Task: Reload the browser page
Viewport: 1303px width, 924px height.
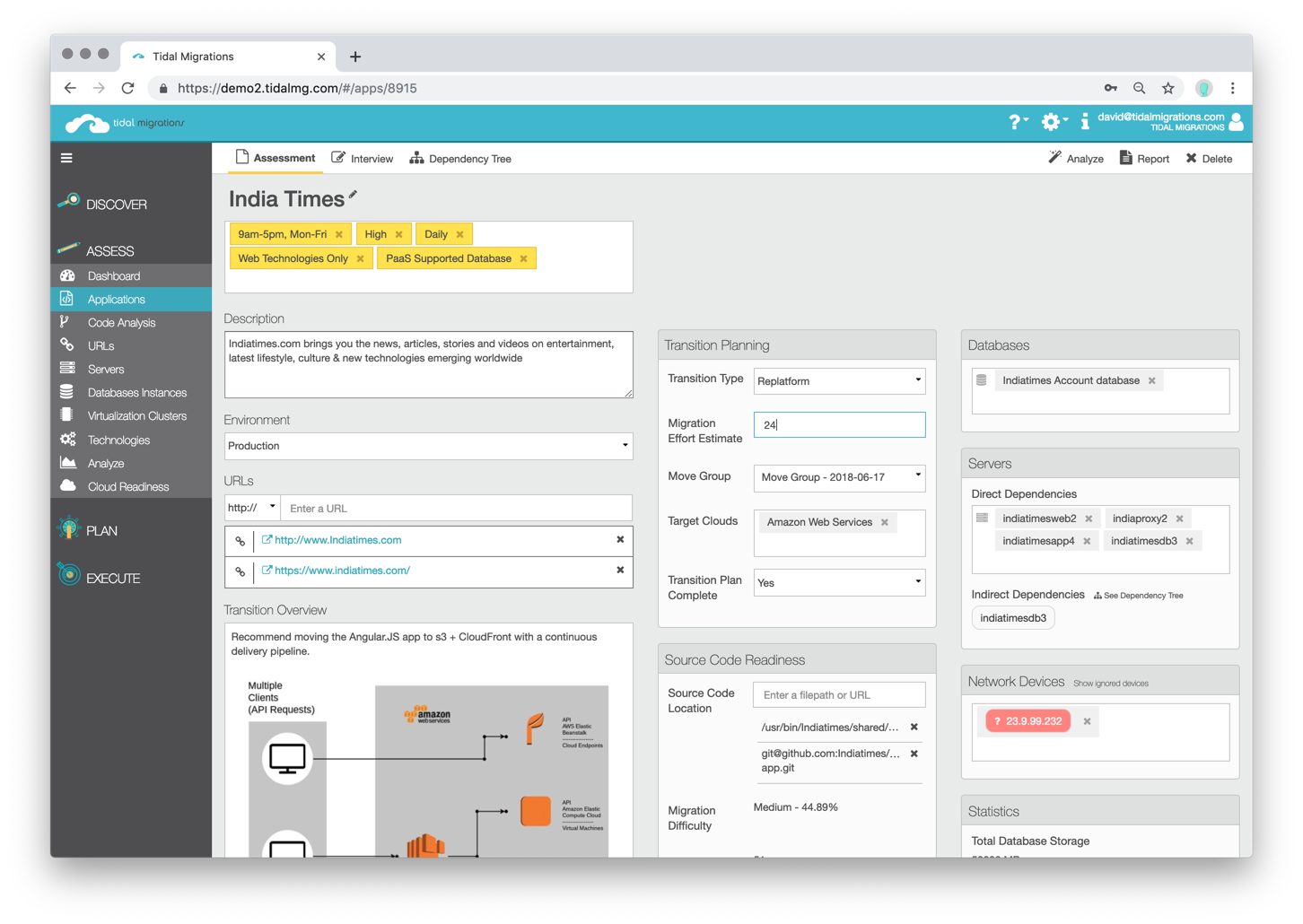Action: (x=127, y=88)
